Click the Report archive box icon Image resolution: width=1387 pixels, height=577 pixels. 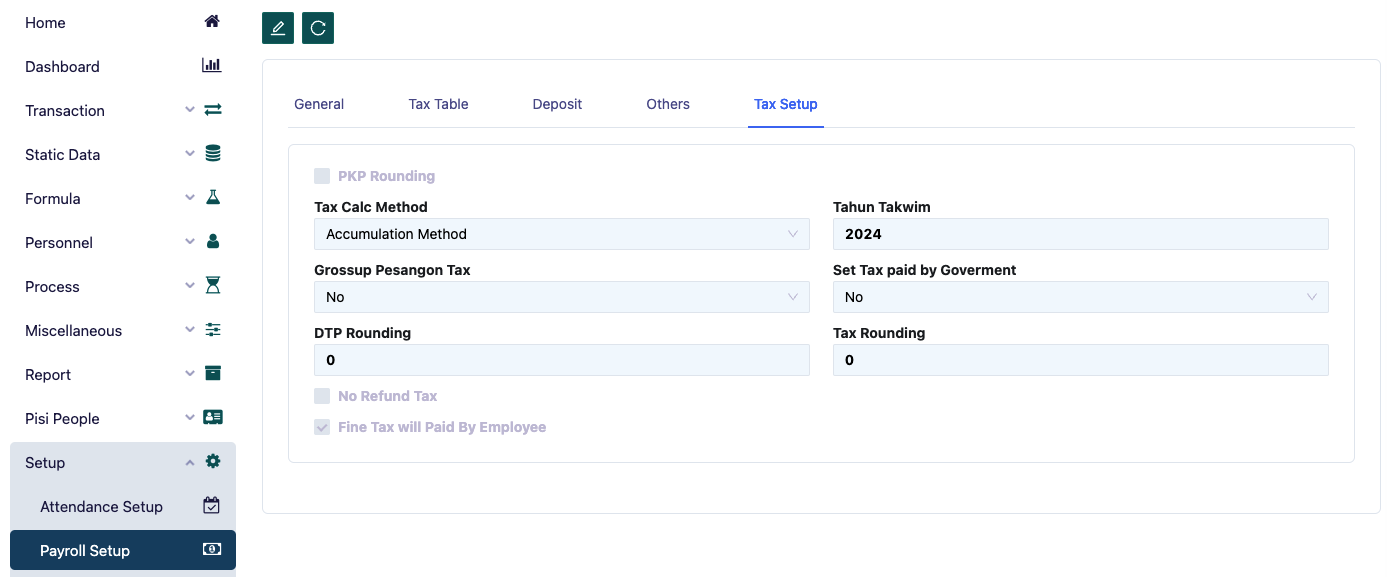212,374
